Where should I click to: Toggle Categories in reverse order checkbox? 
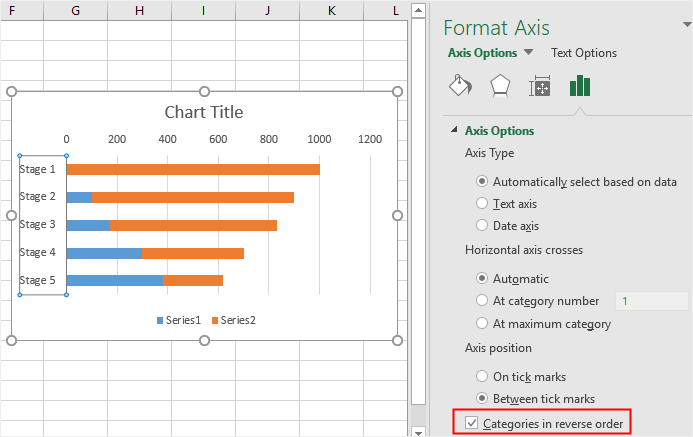472,423
